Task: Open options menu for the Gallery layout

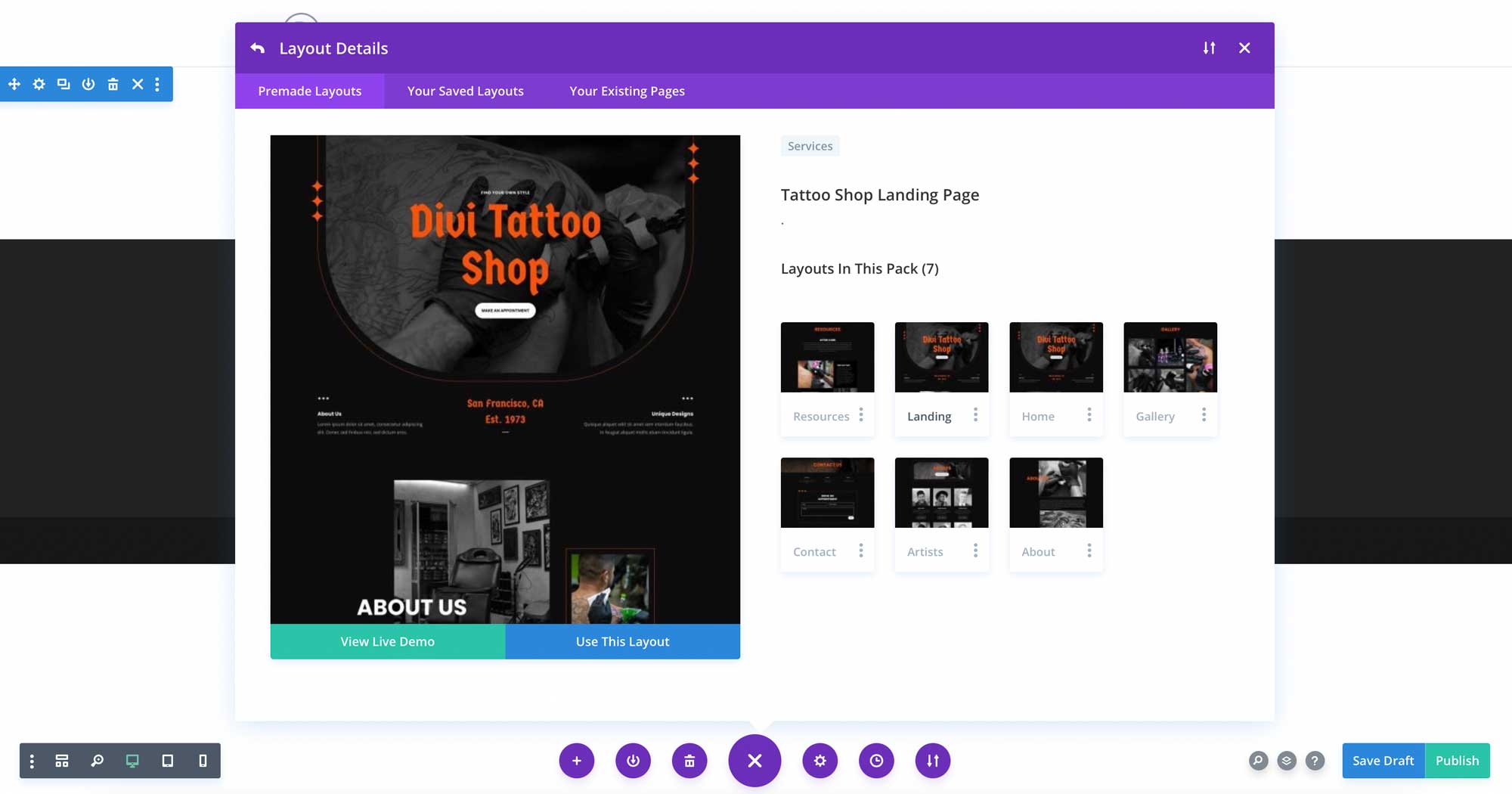Action: 1204,415
